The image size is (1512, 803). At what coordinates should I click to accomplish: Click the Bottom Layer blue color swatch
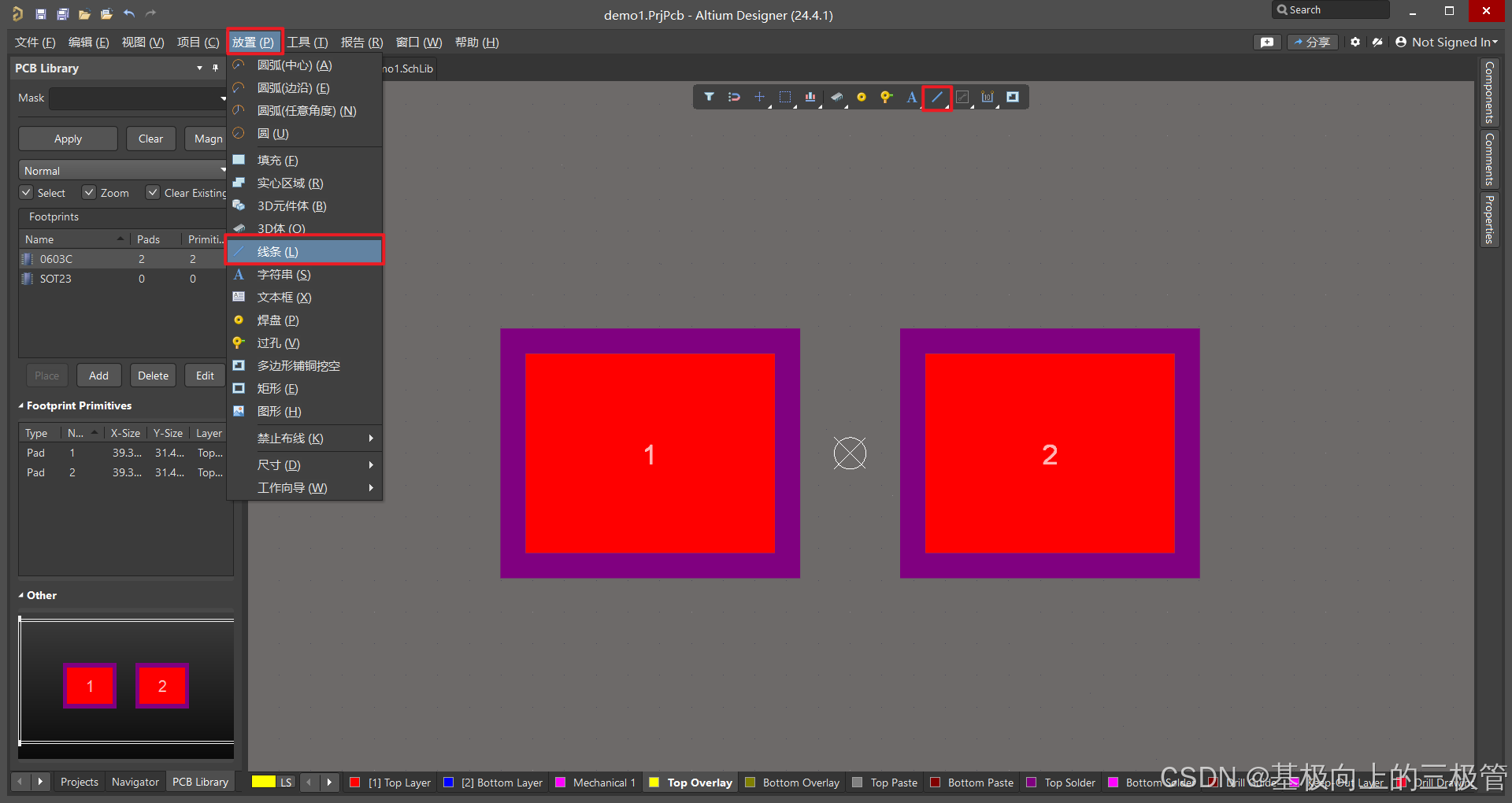(448, 782)
